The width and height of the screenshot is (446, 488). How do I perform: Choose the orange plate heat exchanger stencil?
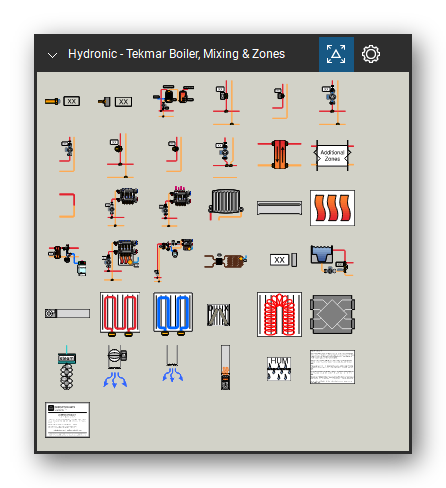(x=279, y=154)
